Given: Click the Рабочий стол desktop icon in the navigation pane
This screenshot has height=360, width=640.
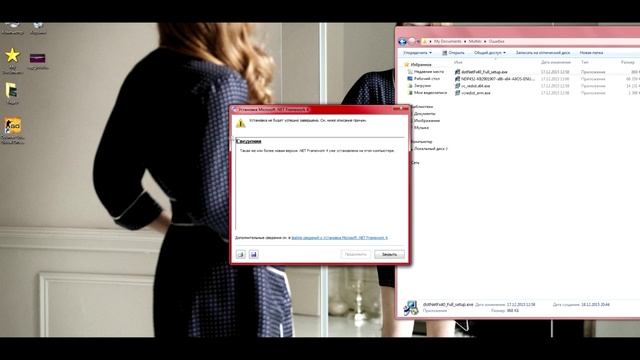Looking at the screenshot, I should click(x=410, y=79).
